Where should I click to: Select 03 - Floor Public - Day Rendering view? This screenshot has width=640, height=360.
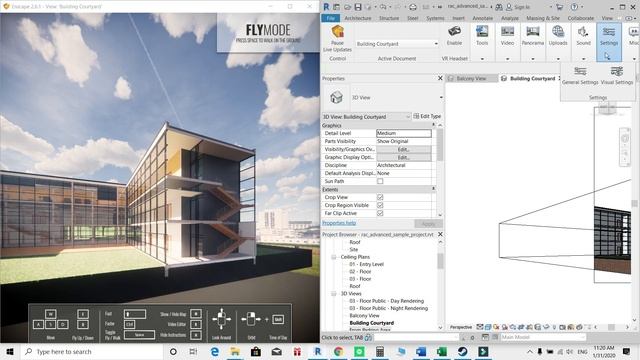(386, 301)
